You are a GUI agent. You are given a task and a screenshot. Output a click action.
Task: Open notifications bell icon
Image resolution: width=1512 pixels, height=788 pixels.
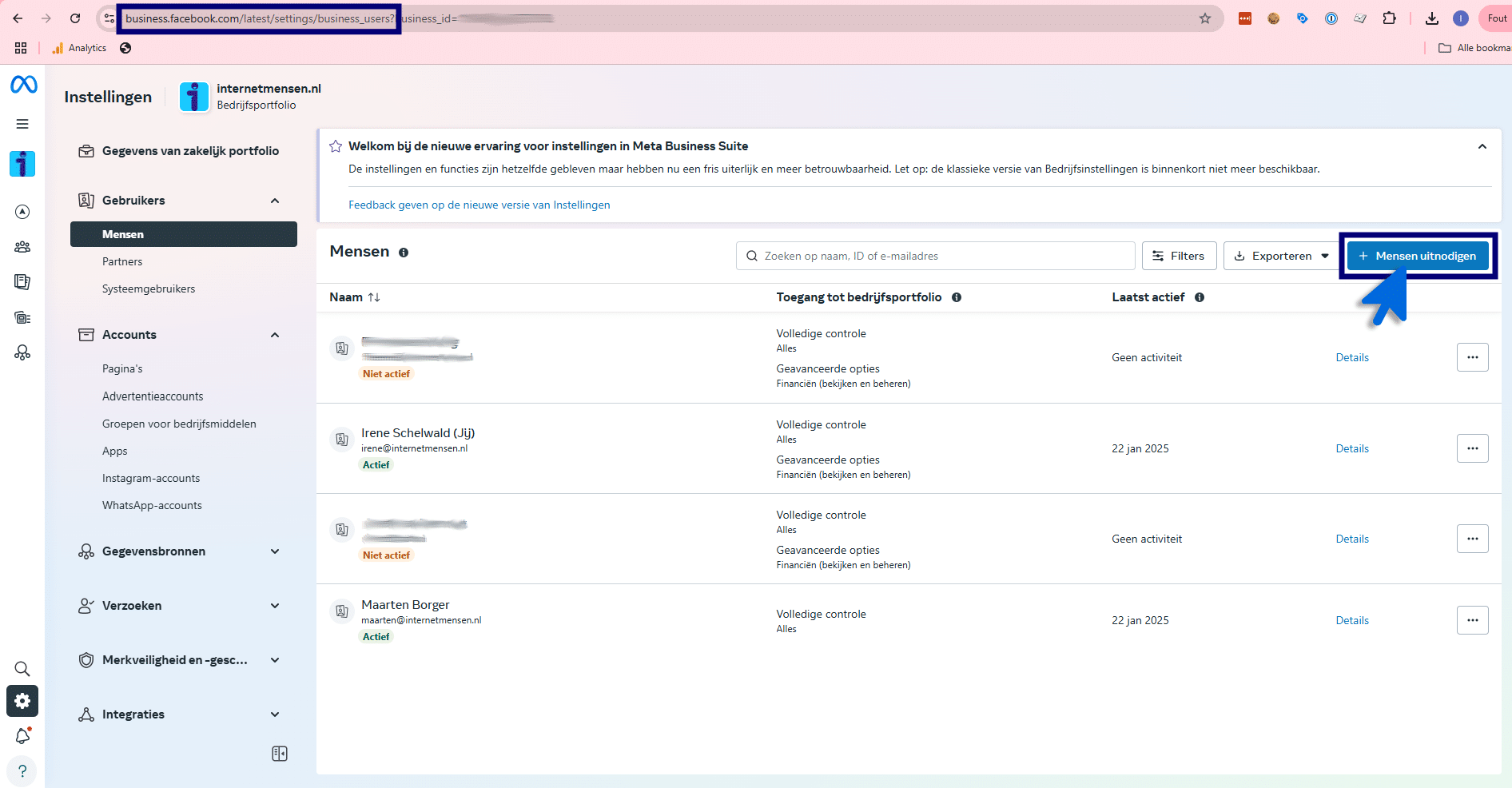pyautogui.click(x=22, y=736)
